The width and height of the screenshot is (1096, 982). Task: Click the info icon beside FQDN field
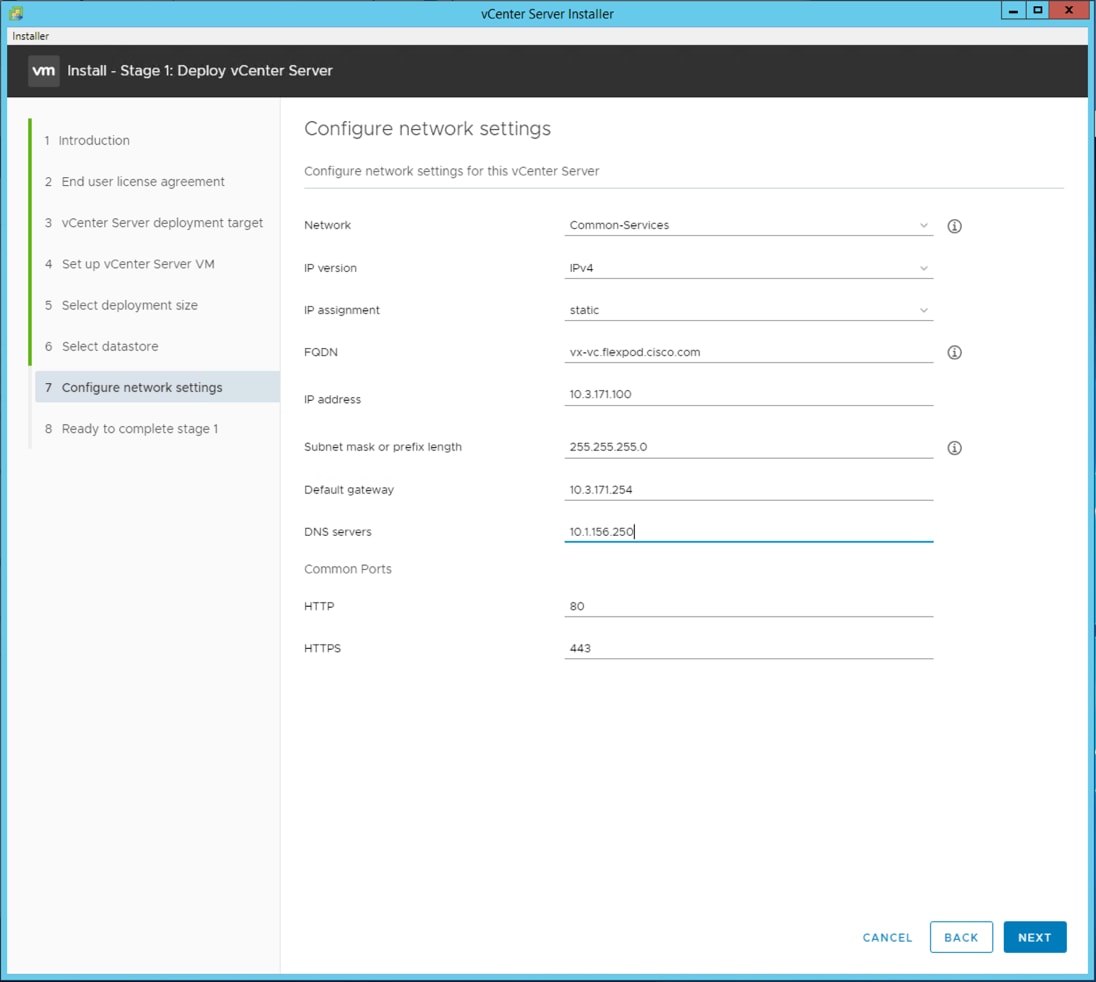tap(954, 352)
